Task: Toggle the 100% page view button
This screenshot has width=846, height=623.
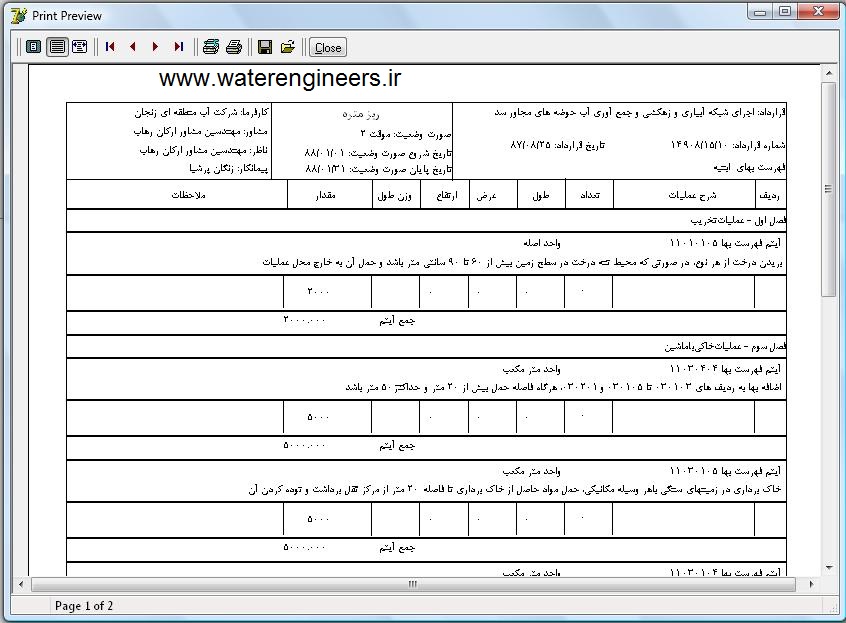Action: 57,47
